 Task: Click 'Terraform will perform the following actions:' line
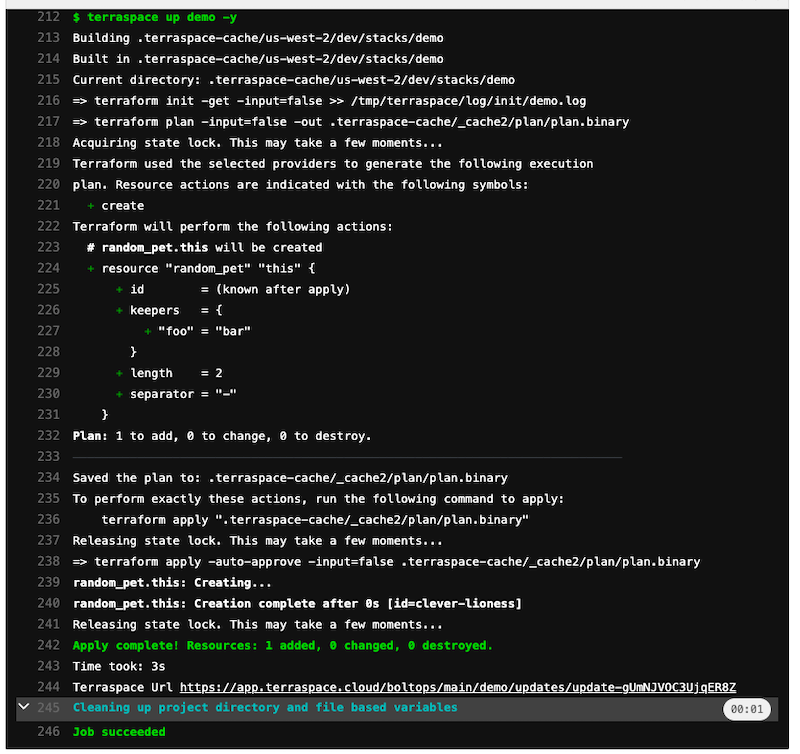point(233,227)
